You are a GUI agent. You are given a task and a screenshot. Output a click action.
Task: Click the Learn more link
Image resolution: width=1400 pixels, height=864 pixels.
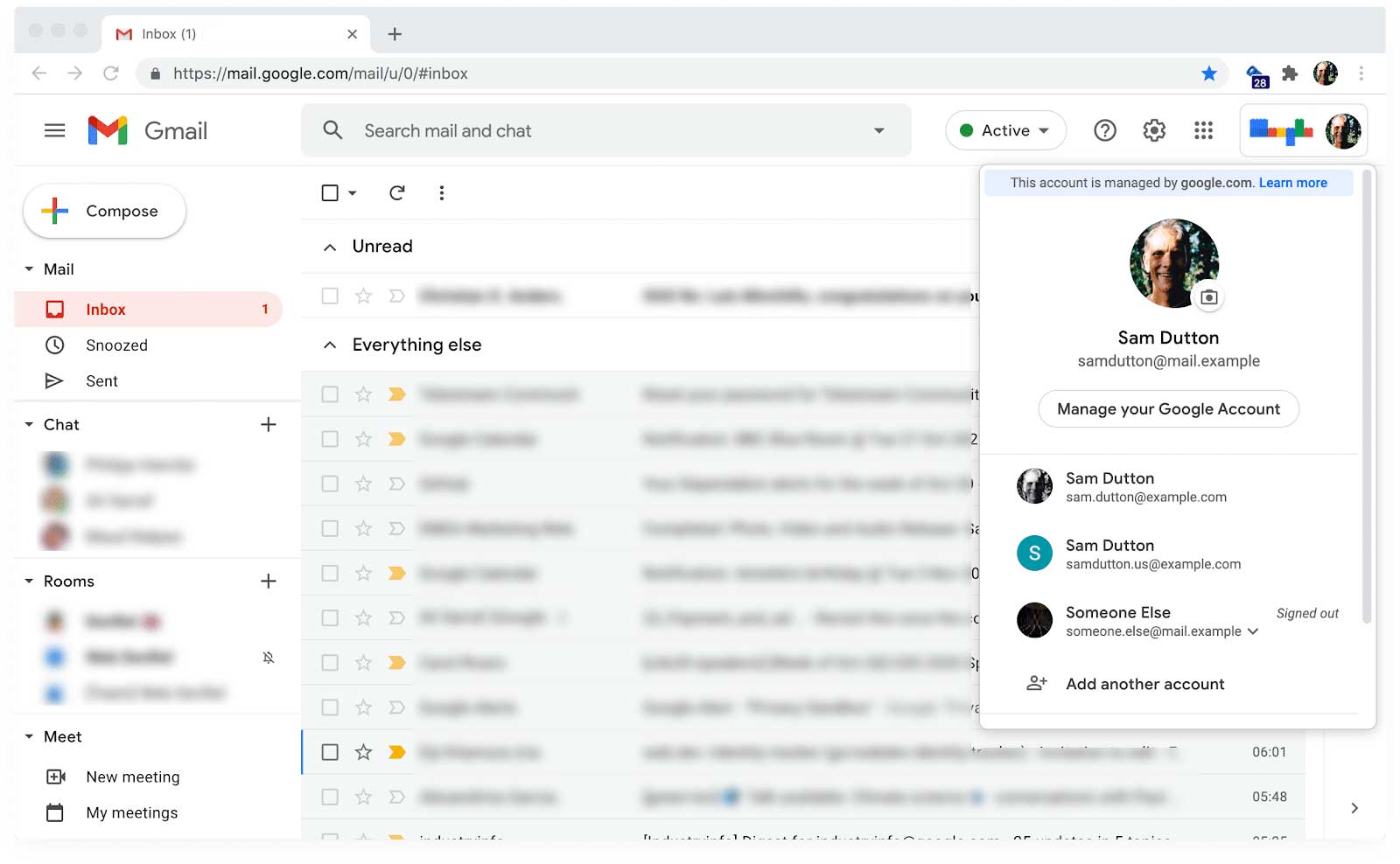[1292, 183]
